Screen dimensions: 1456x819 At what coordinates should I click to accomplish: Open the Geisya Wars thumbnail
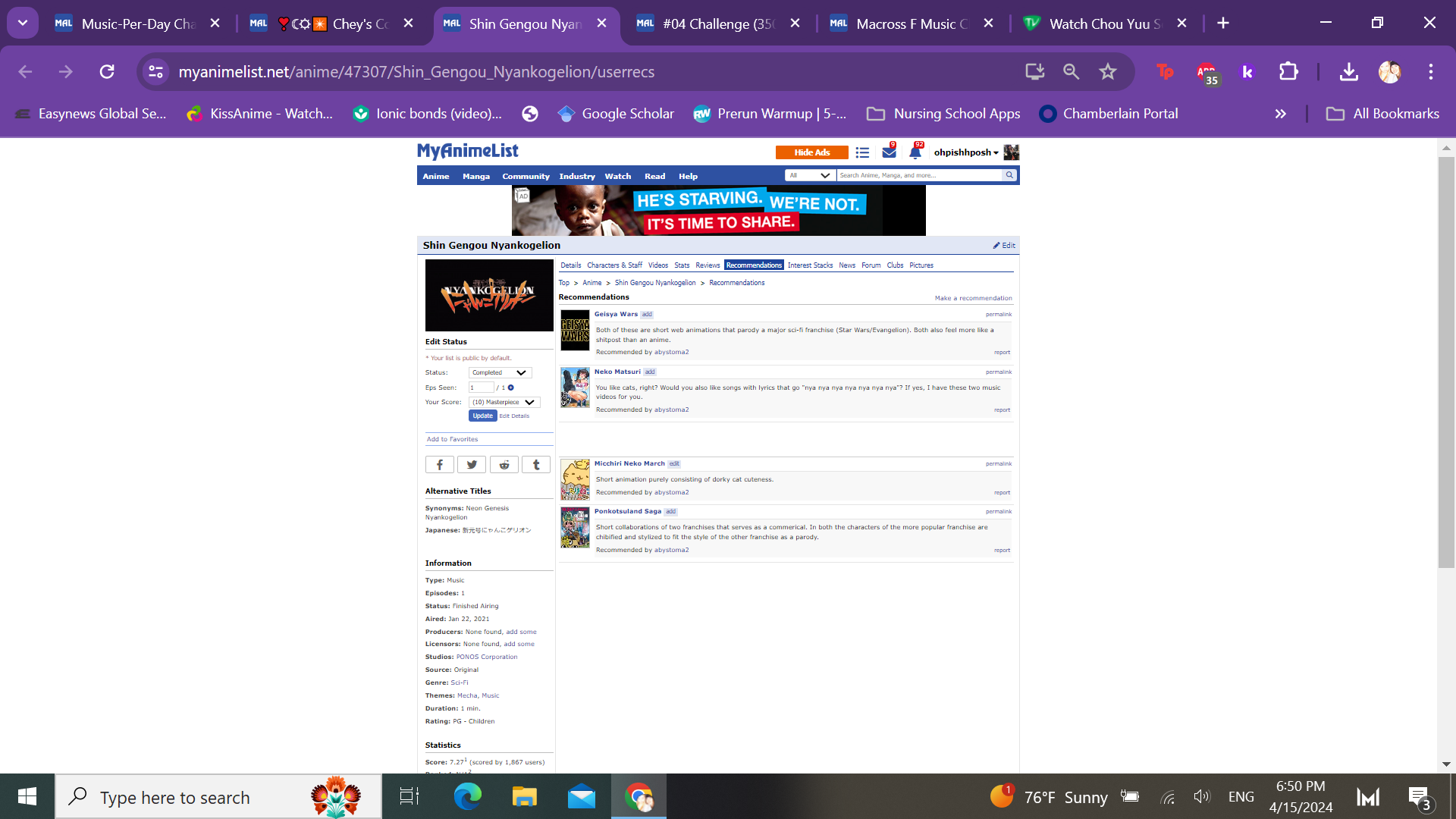pyautogui.click(x=575, y=330)
